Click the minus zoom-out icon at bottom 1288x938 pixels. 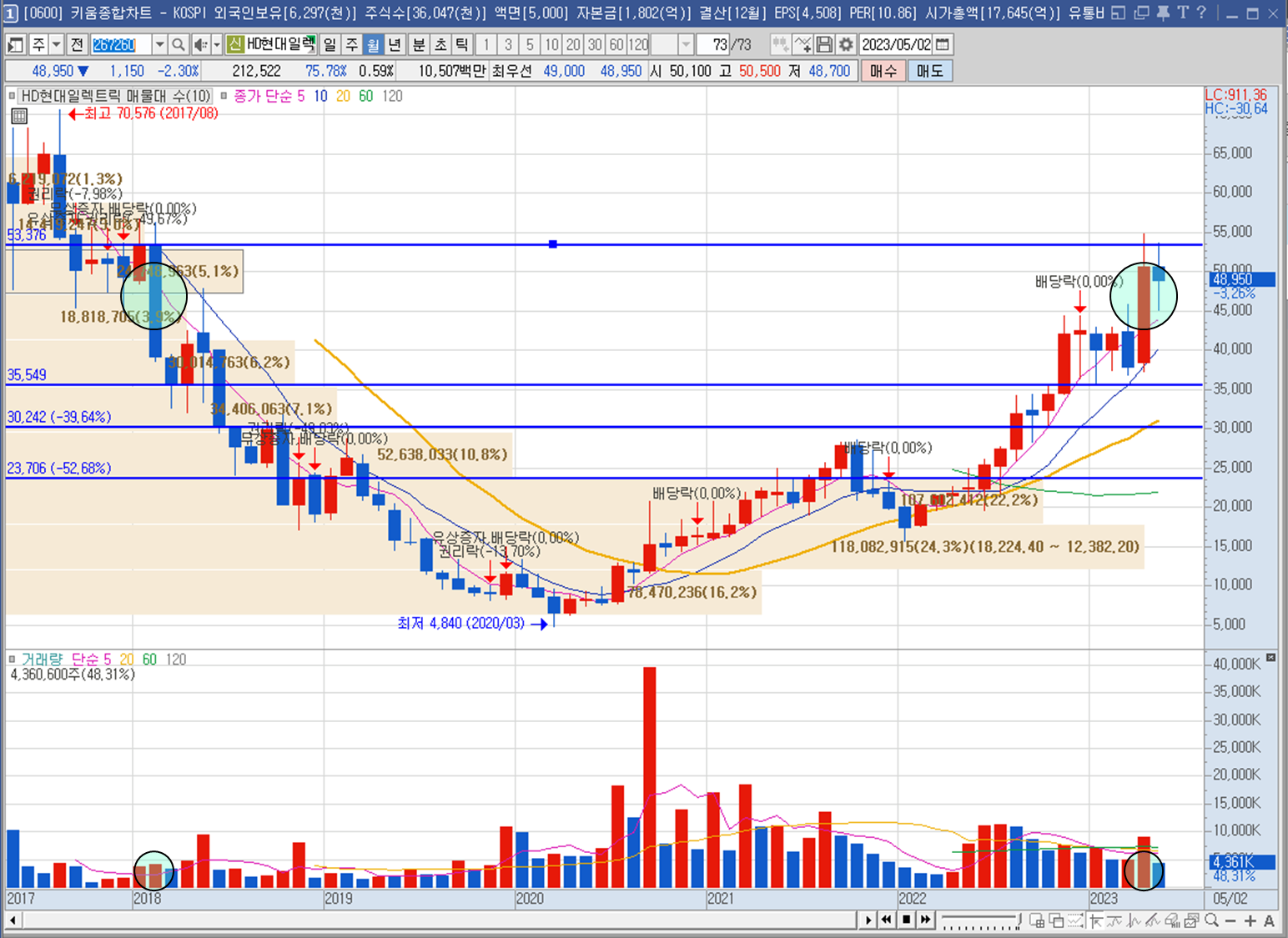coord(1231,920)
